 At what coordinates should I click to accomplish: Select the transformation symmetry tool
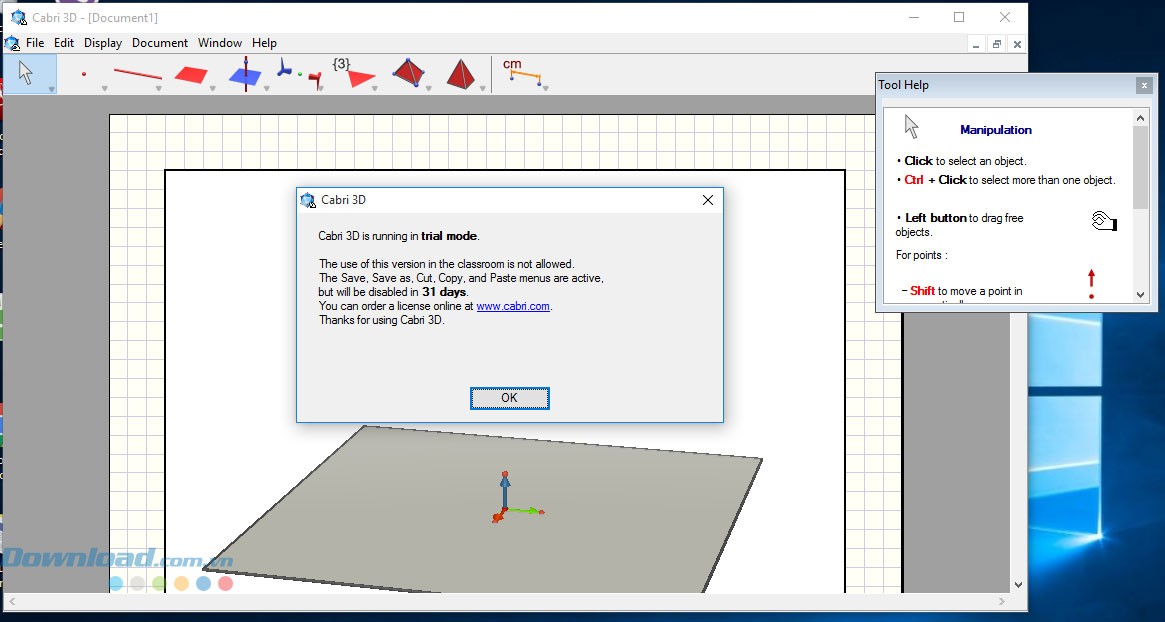pos(299,74)
